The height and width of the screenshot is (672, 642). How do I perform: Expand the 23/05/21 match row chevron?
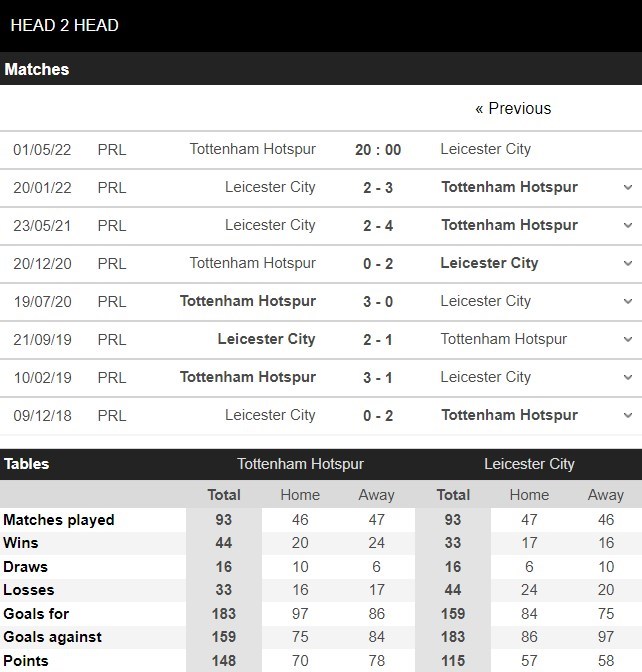pos(627,225)
